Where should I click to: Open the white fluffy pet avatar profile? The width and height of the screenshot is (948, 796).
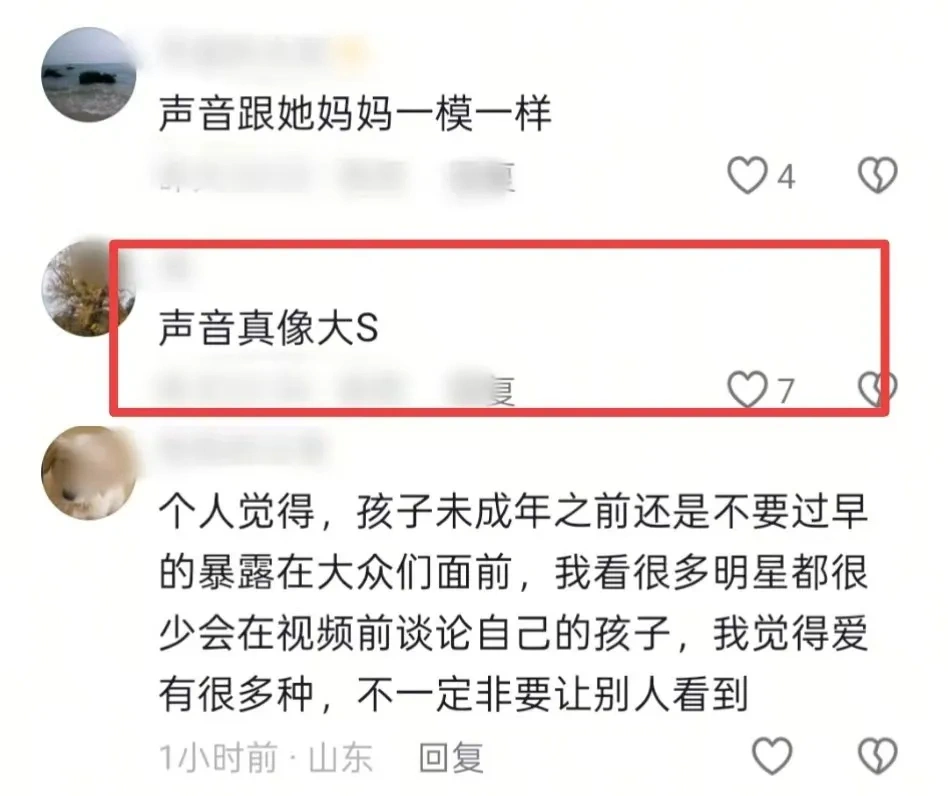(88, 473)
